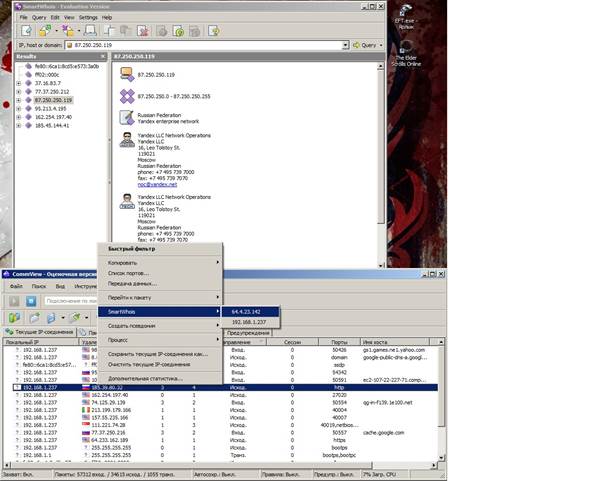Open the IP, host or domain combo box dropdown
Image resolution: width=612 pixels, height=481 pixels.
click(x=345, y=45)
